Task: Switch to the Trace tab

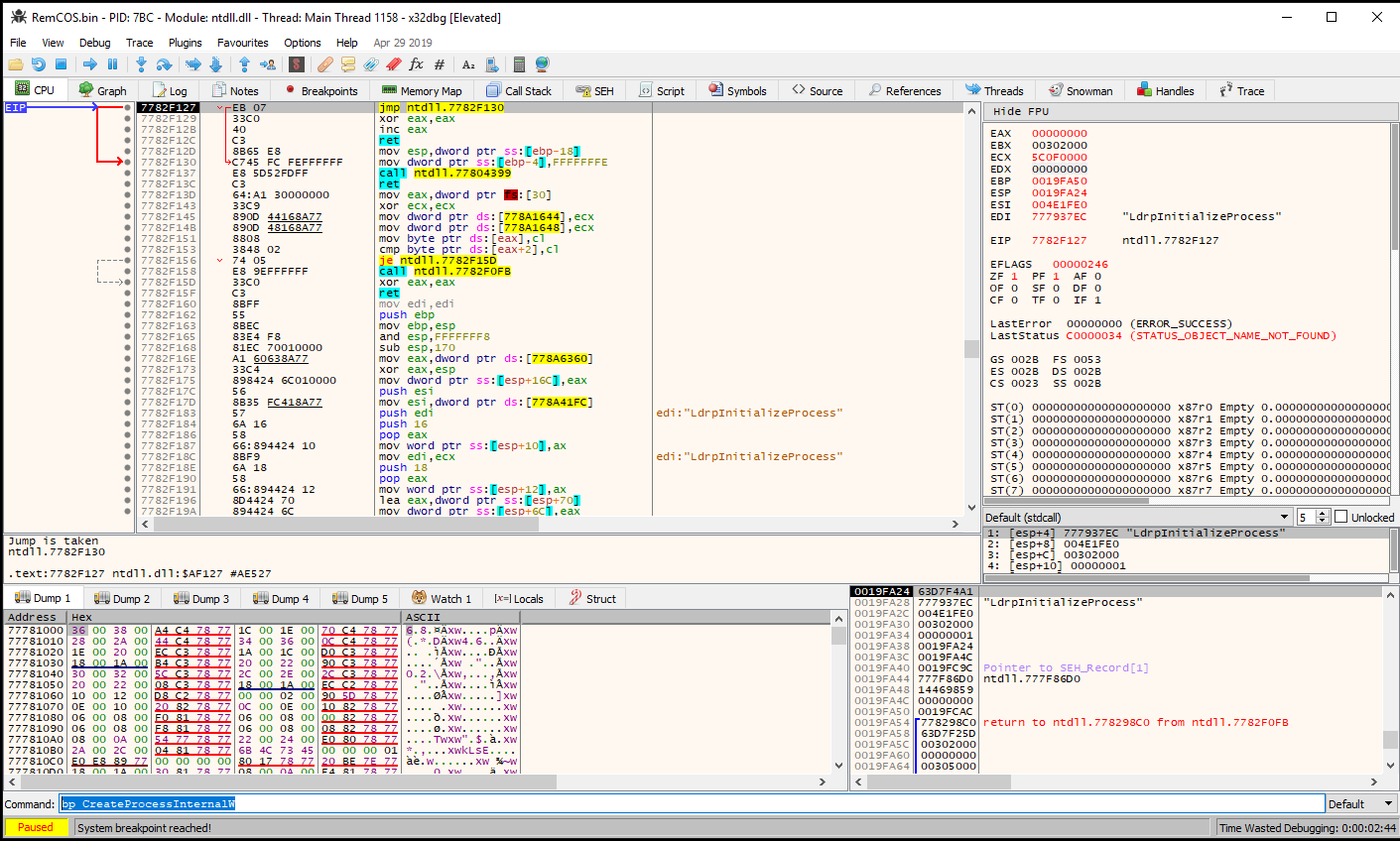Action: click(x=1242, y=90)
